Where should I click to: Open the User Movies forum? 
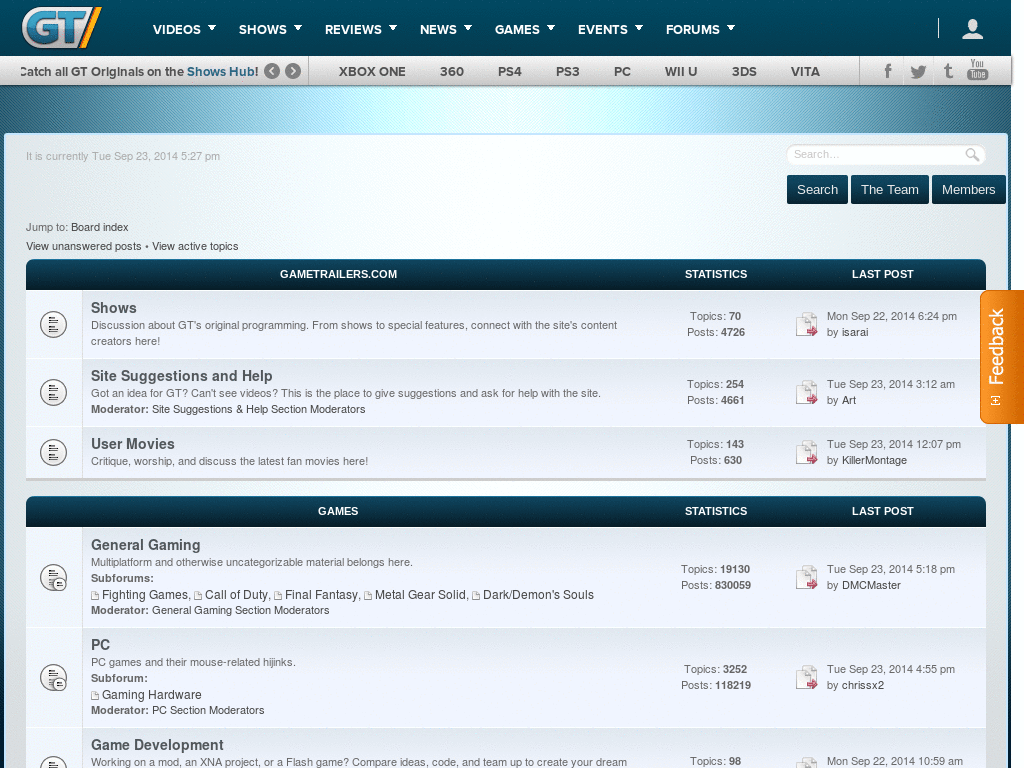[x=133, y=443]
